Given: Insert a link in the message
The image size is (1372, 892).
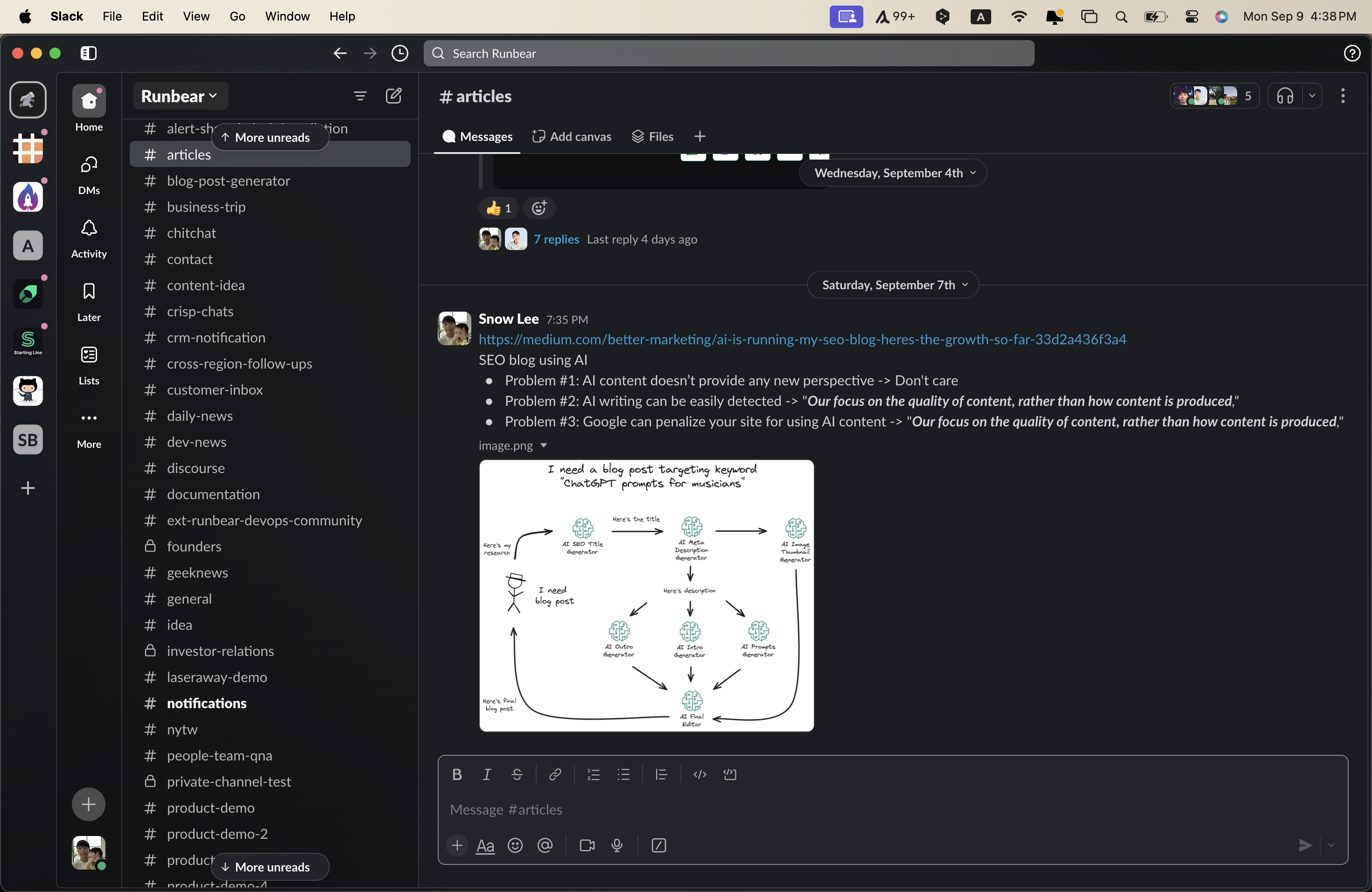Looking at the screenshot, I should point(554,774).
